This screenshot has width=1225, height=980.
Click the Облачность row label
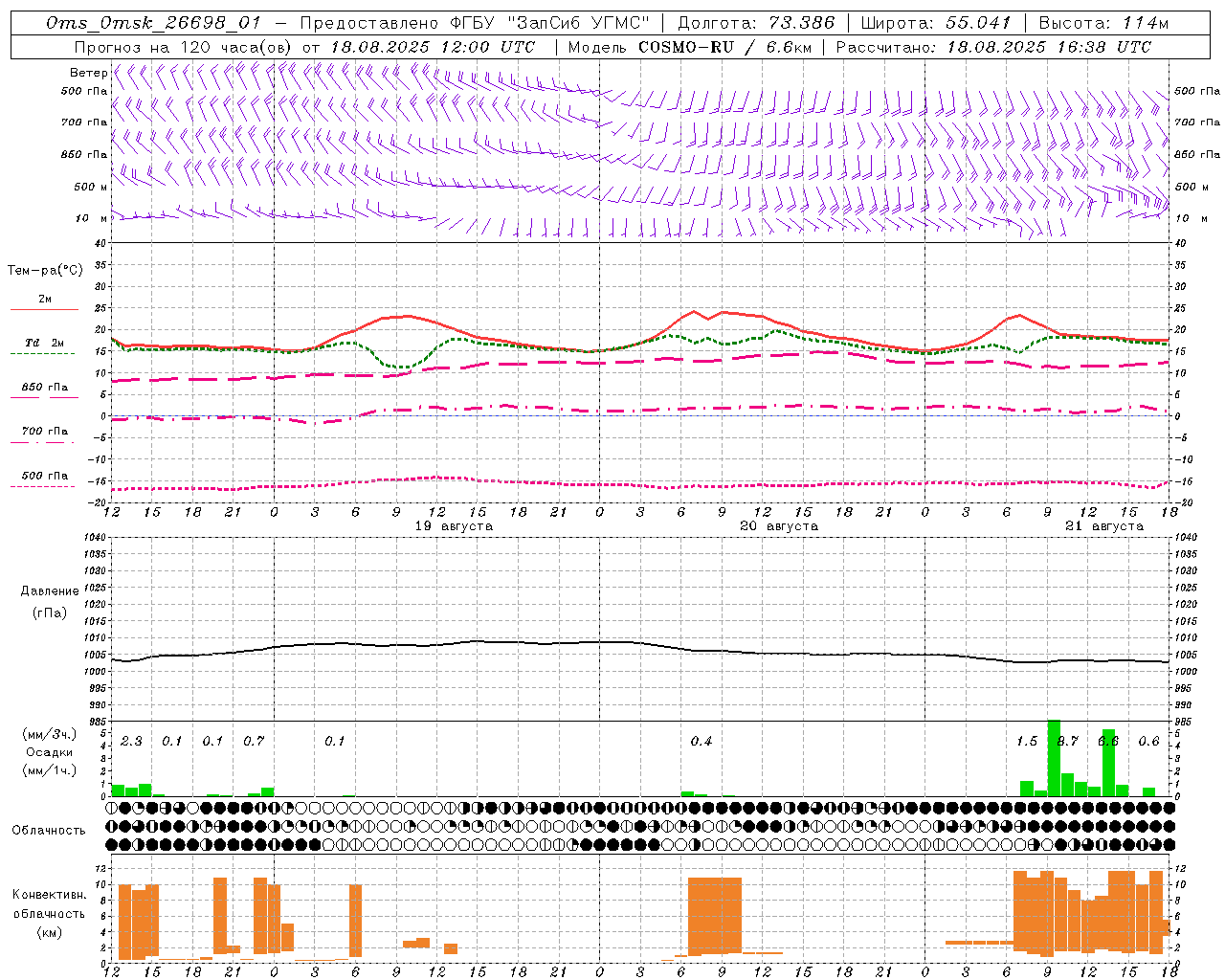(x=49, y=831)
